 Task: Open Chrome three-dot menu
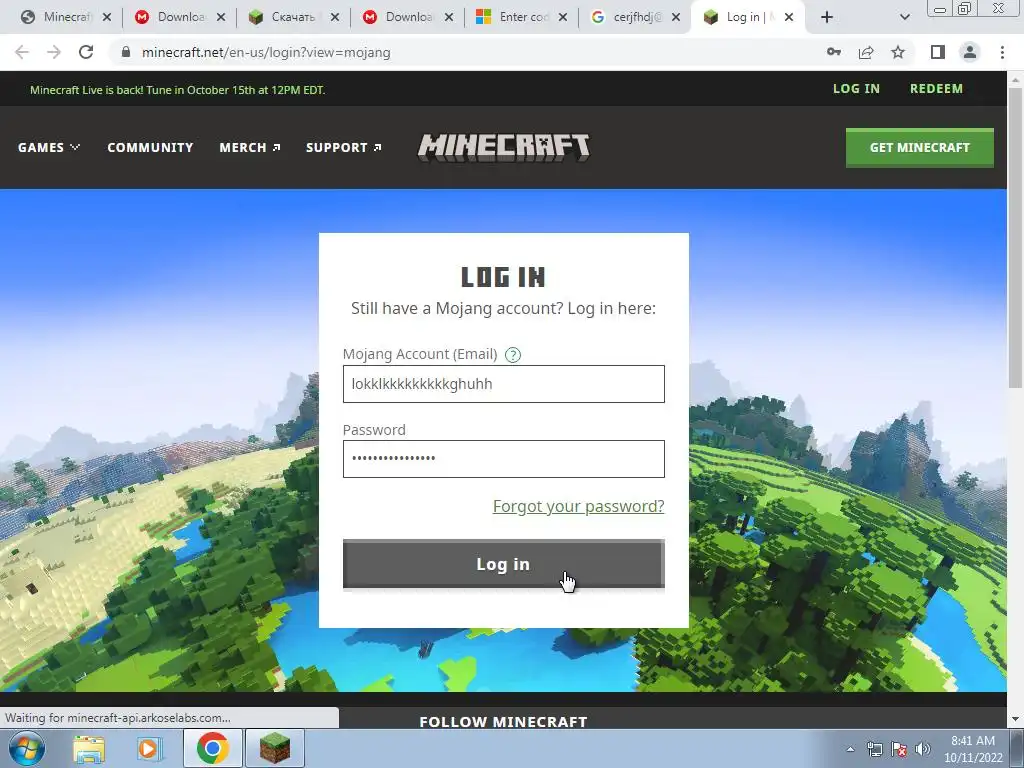tap(1002, 52)
